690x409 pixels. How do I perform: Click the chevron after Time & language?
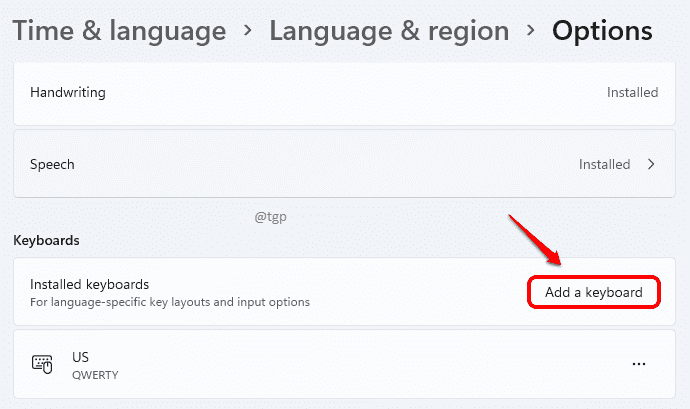pyautogui.click(x=248, y=32)
